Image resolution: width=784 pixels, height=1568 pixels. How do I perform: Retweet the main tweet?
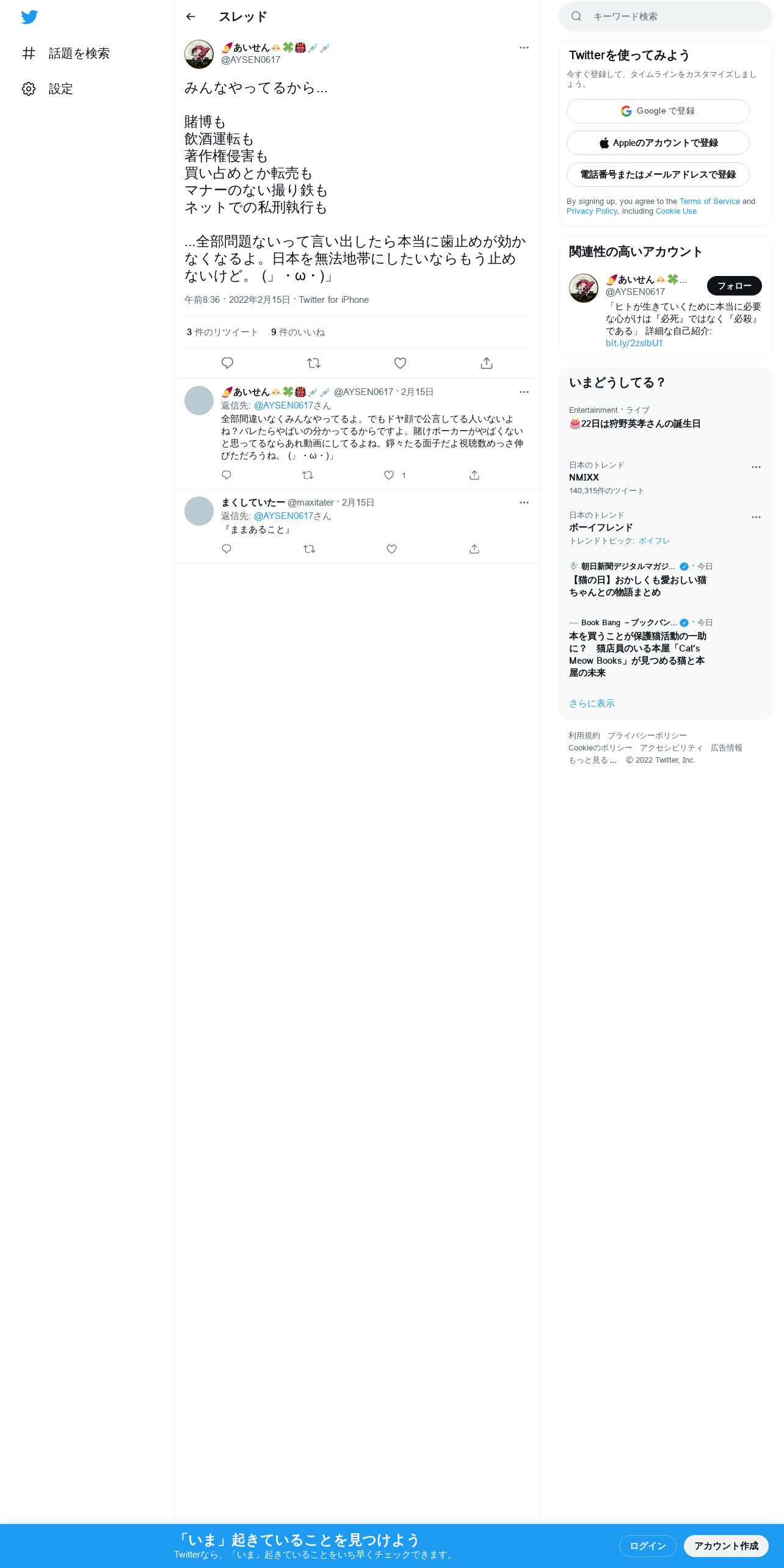click(314, 363)
